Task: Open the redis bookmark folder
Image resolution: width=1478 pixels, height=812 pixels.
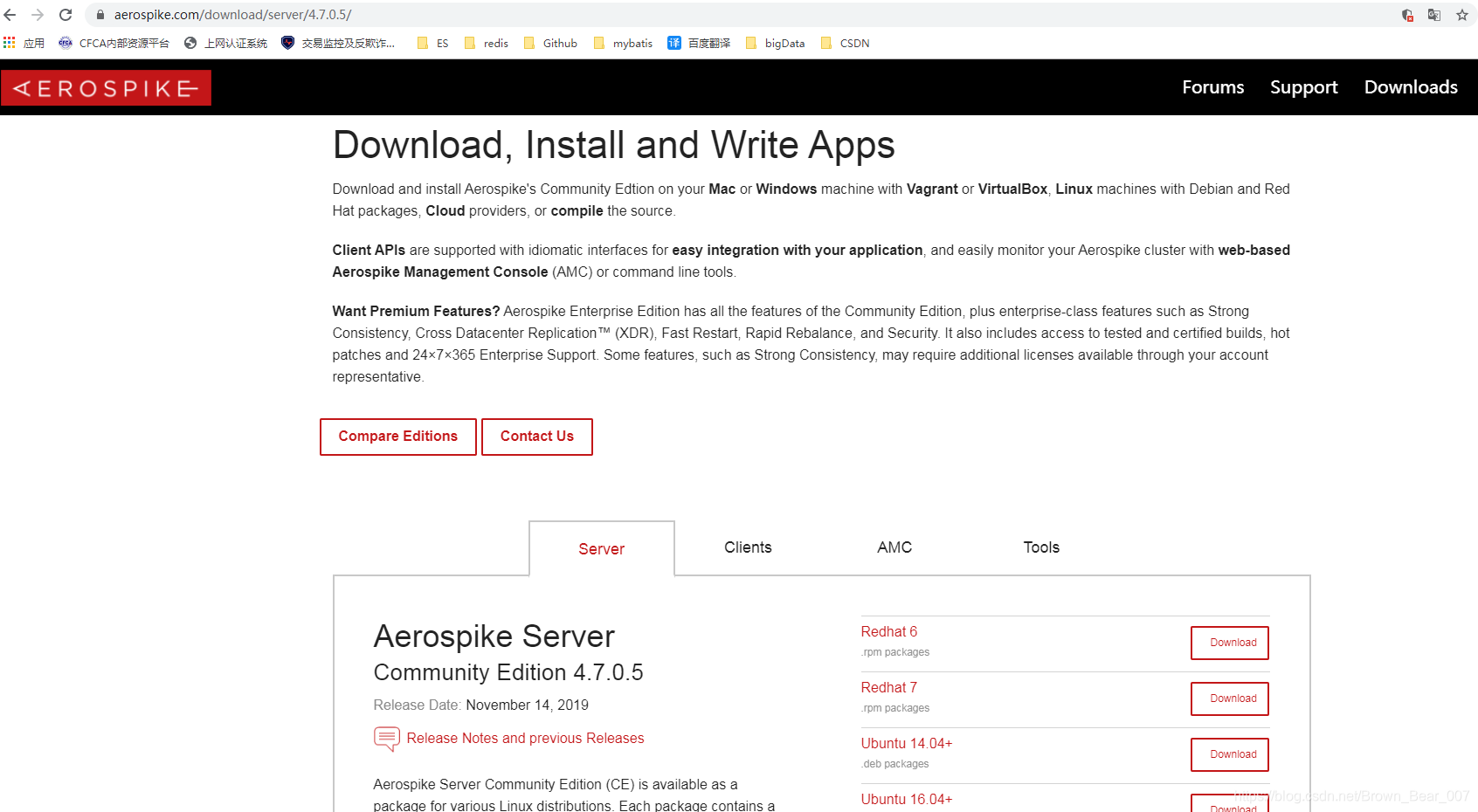Action: click(x=487, y=43)
